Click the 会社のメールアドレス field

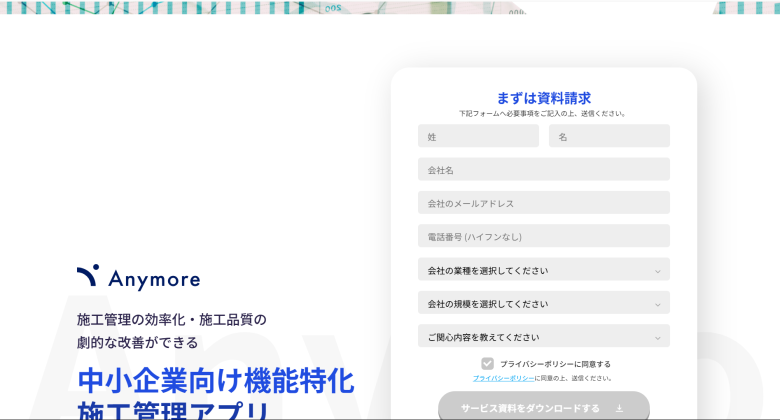pyautogui.click(x=543, y=203)
